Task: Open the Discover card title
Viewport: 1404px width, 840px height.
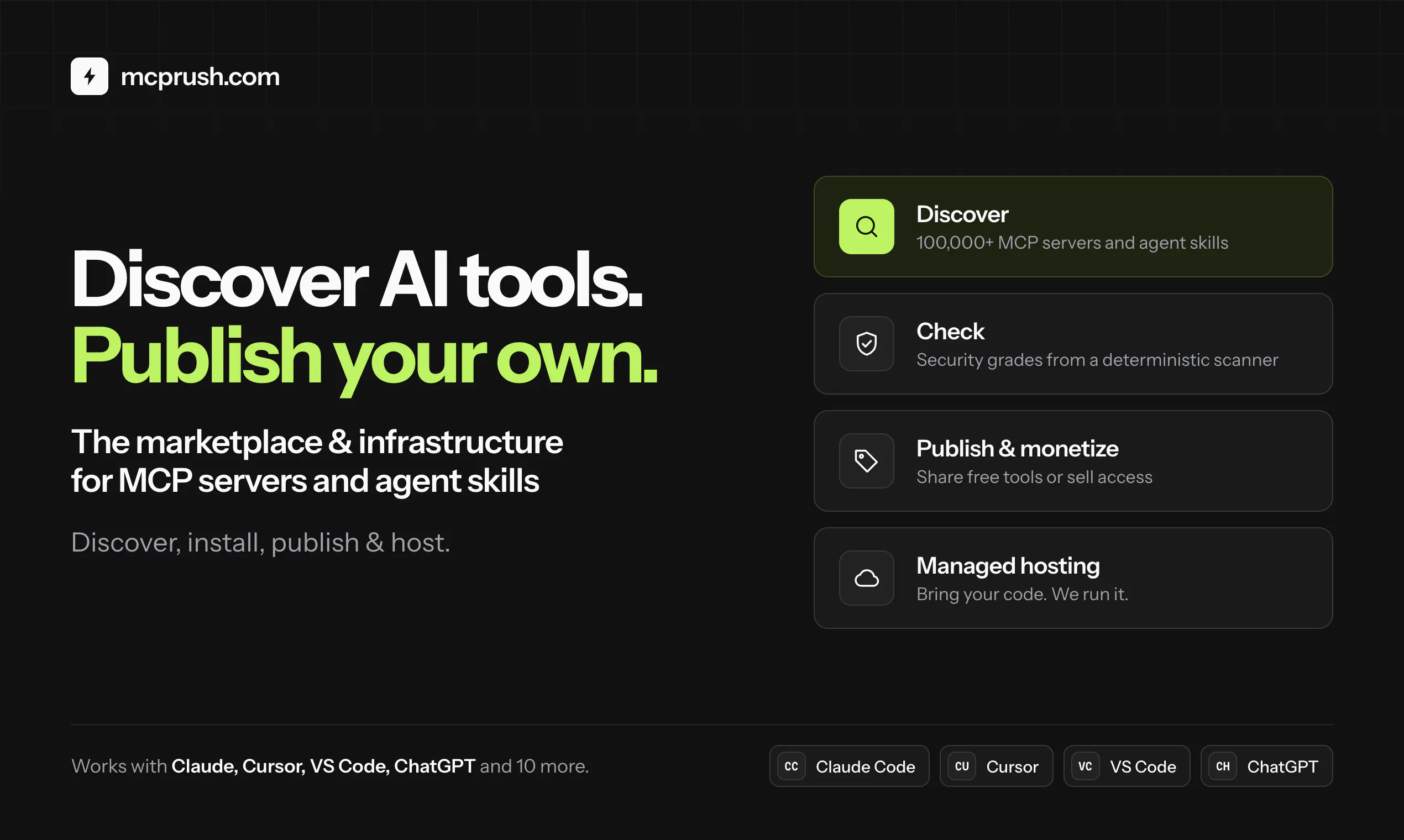Action: click(962, 214)
